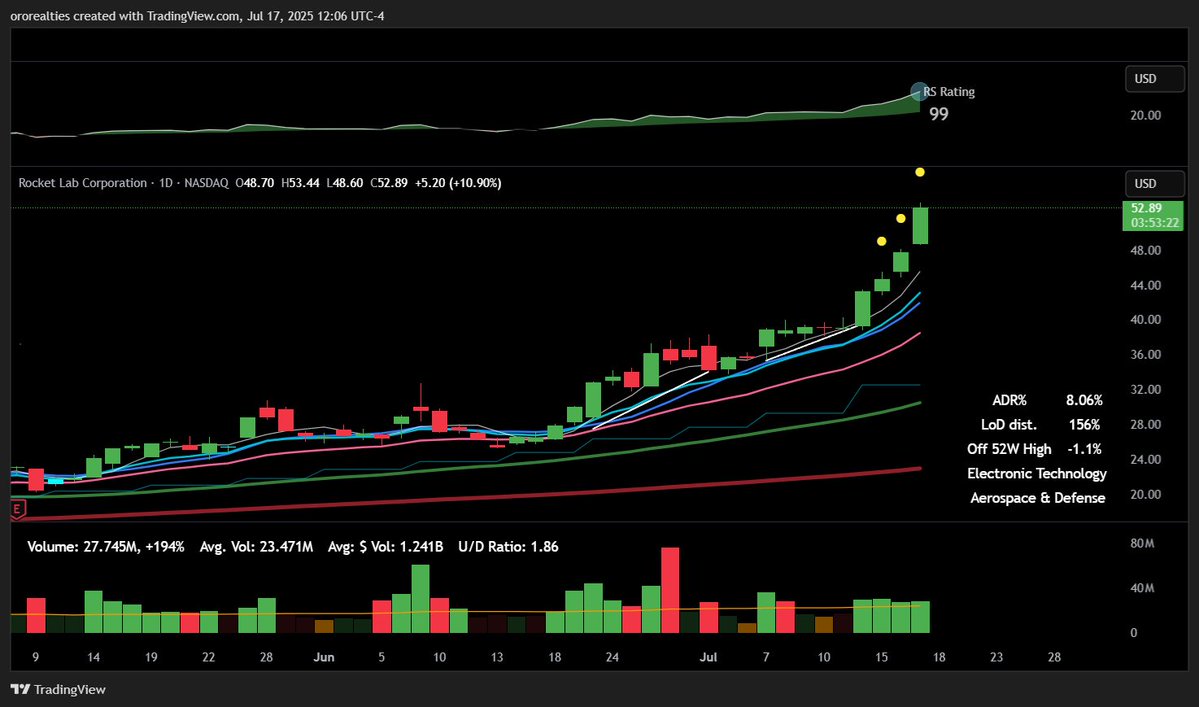Click the Off 52W High value -1.1%
Screen dimensions: 1199x707
1084,449
